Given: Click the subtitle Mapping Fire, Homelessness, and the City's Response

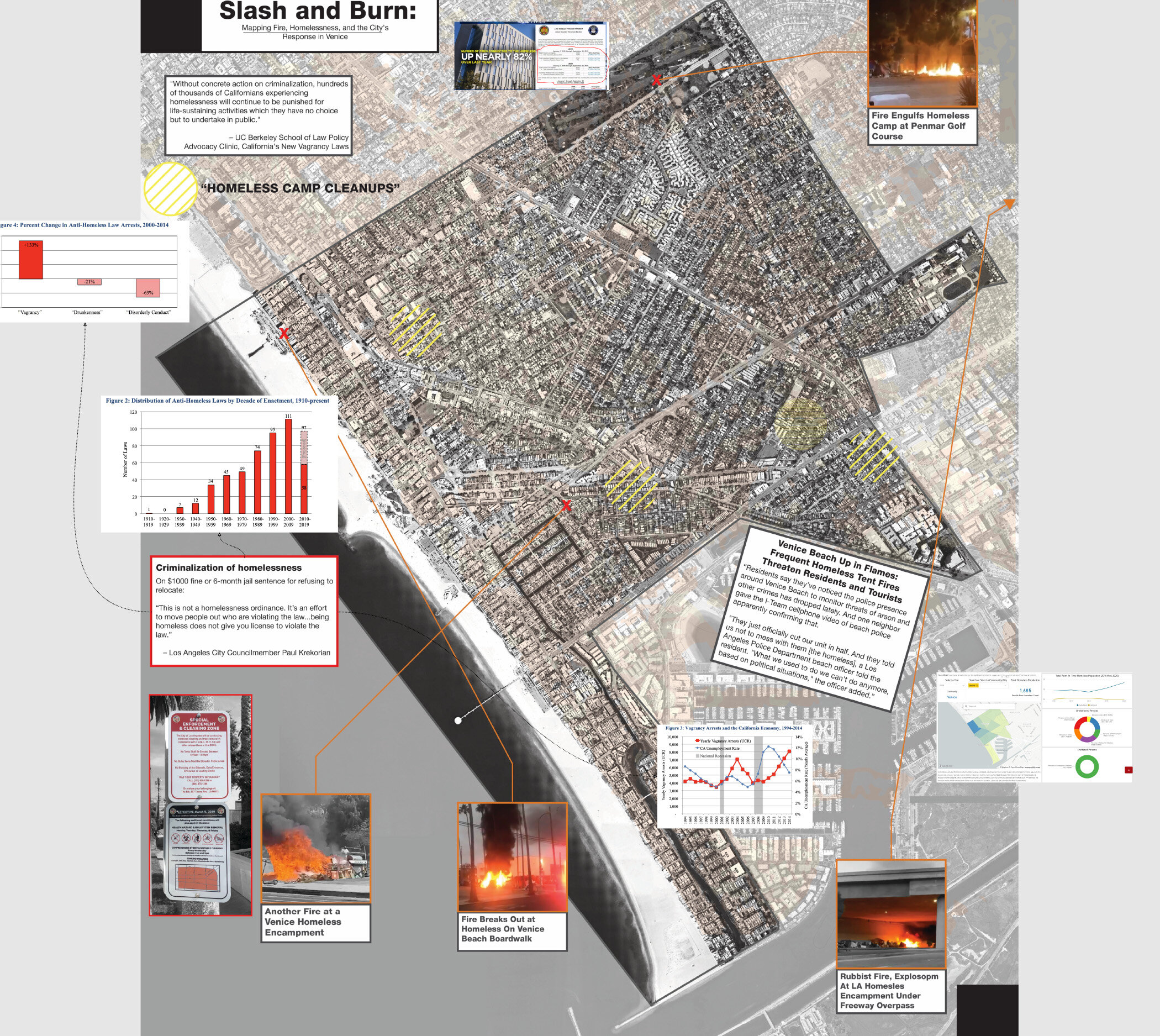Looking at the screenshot, I should [315, 32].
